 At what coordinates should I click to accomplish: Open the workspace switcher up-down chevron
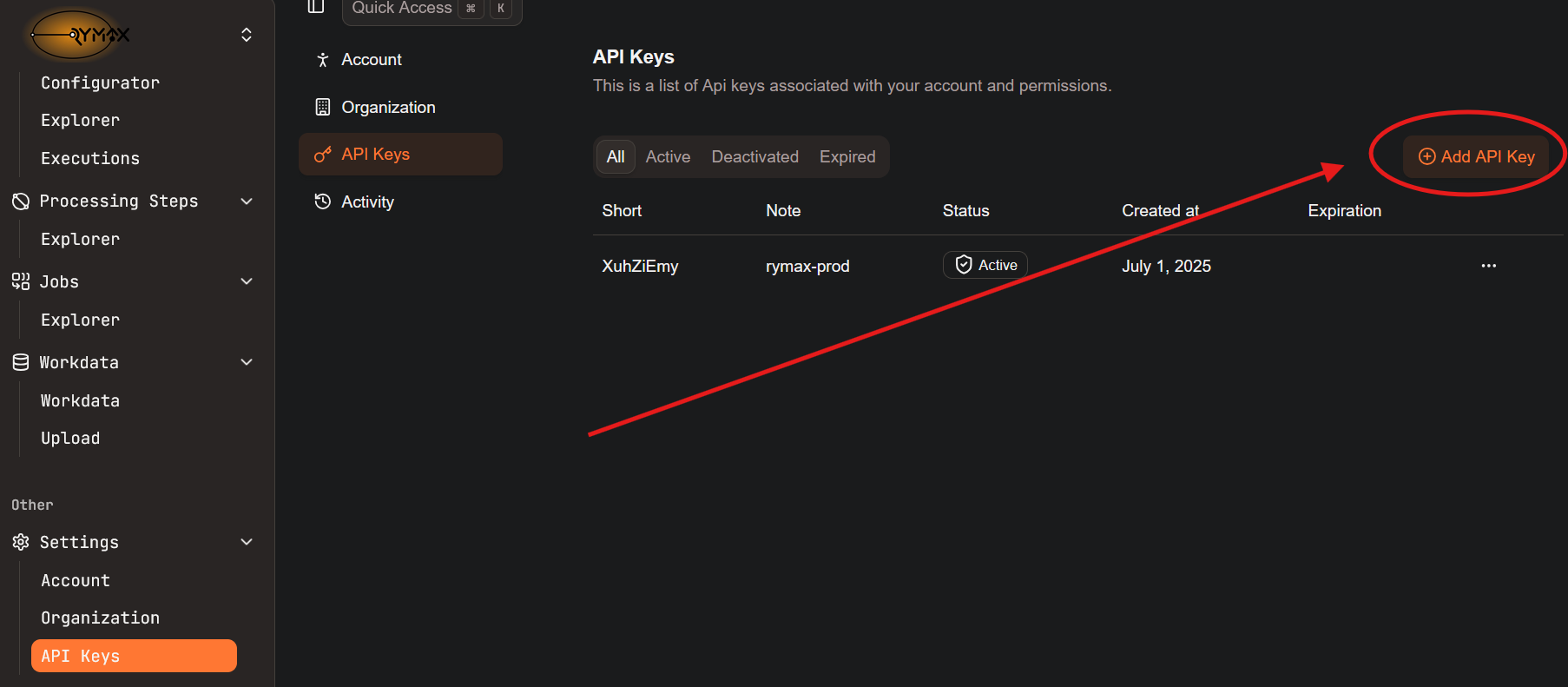pos(247,35)
